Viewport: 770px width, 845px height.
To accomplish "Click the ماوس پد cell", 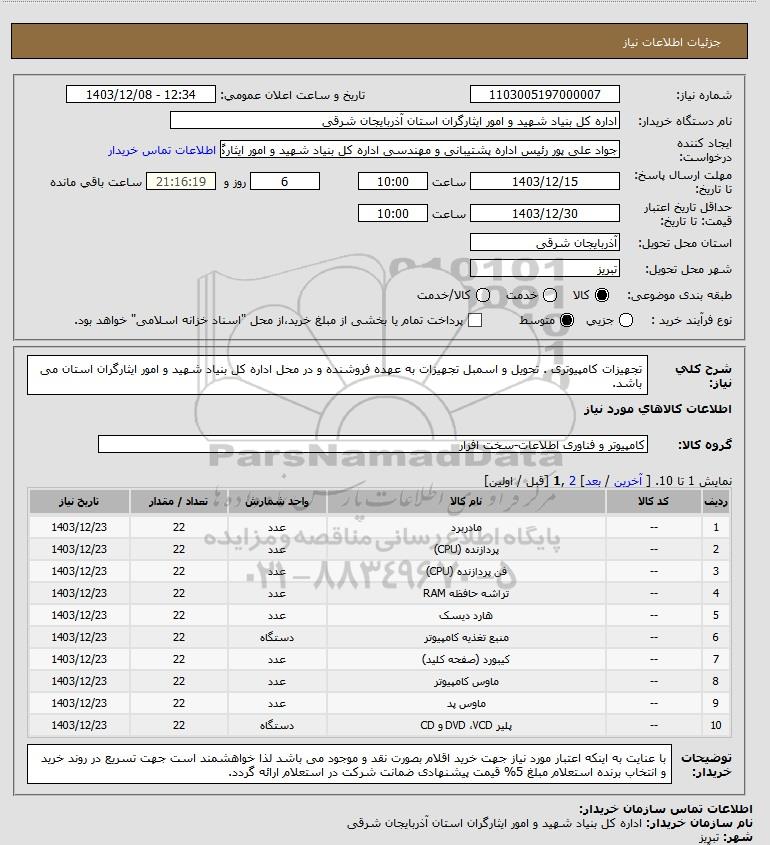I will (466, 703).
